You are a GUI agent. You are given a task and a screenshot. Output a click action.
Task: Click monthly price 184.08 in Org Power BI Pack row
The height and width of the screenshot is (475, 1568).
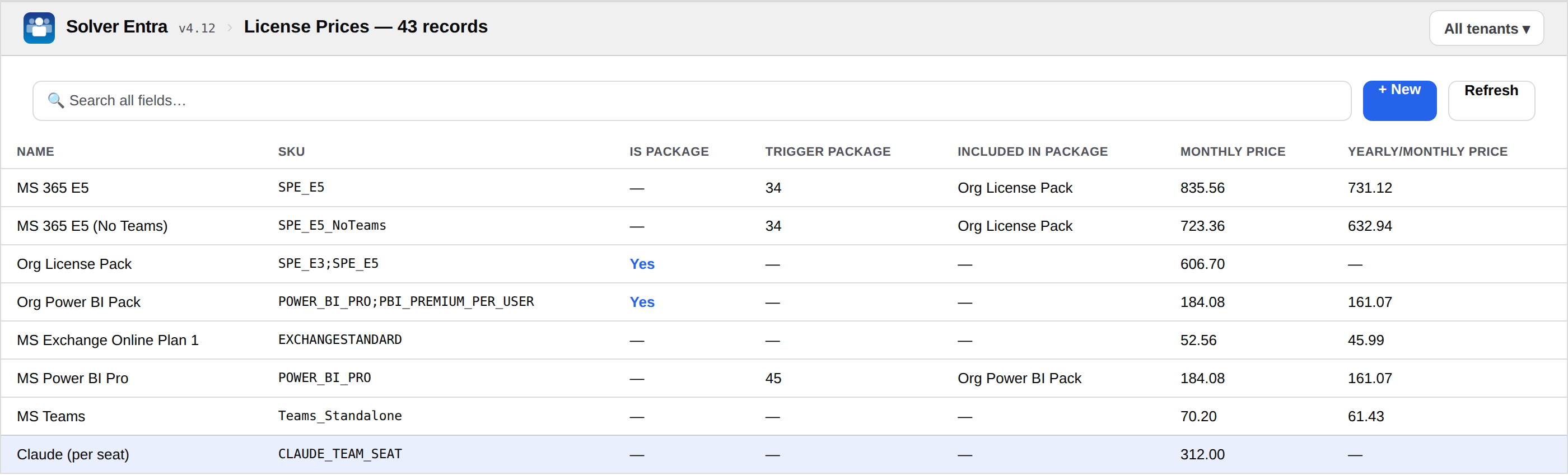pos(1202,302)
